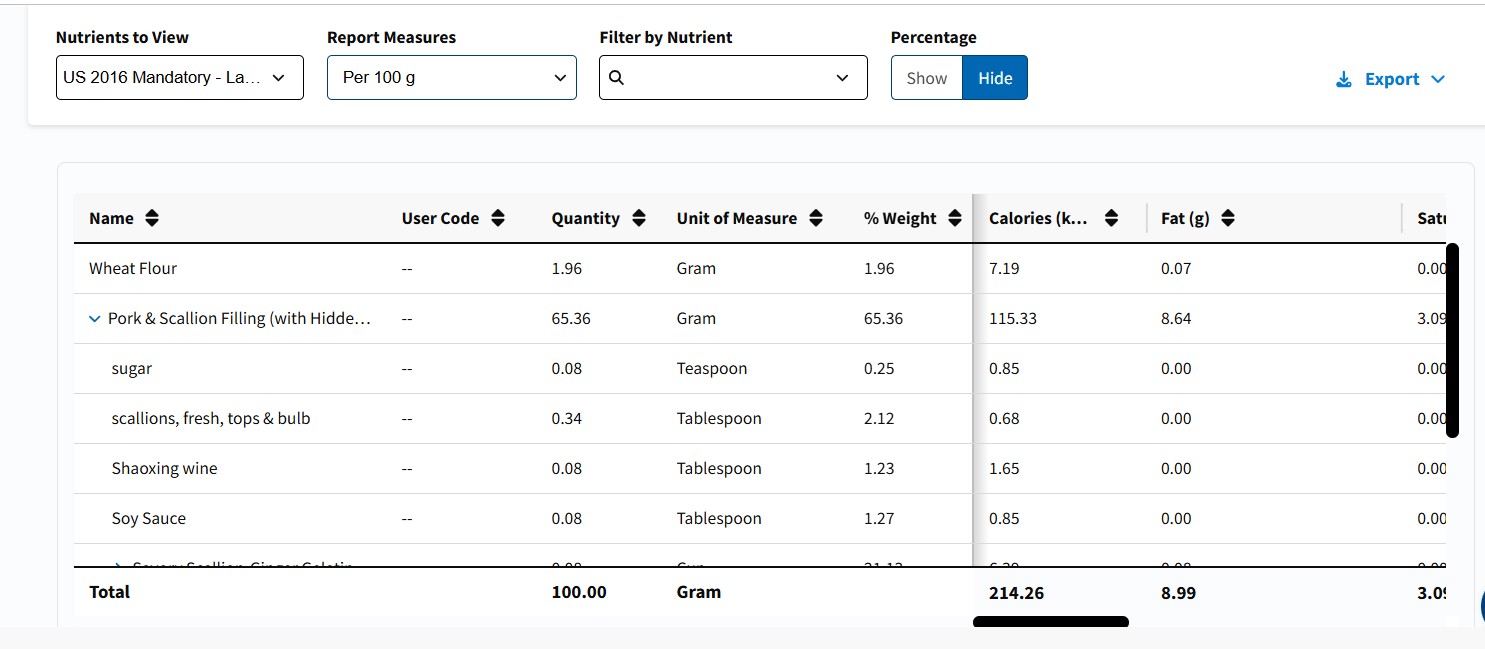1485x649 pixels.
Task: Open the Export menu chevron
Action: coord(1438,79)
